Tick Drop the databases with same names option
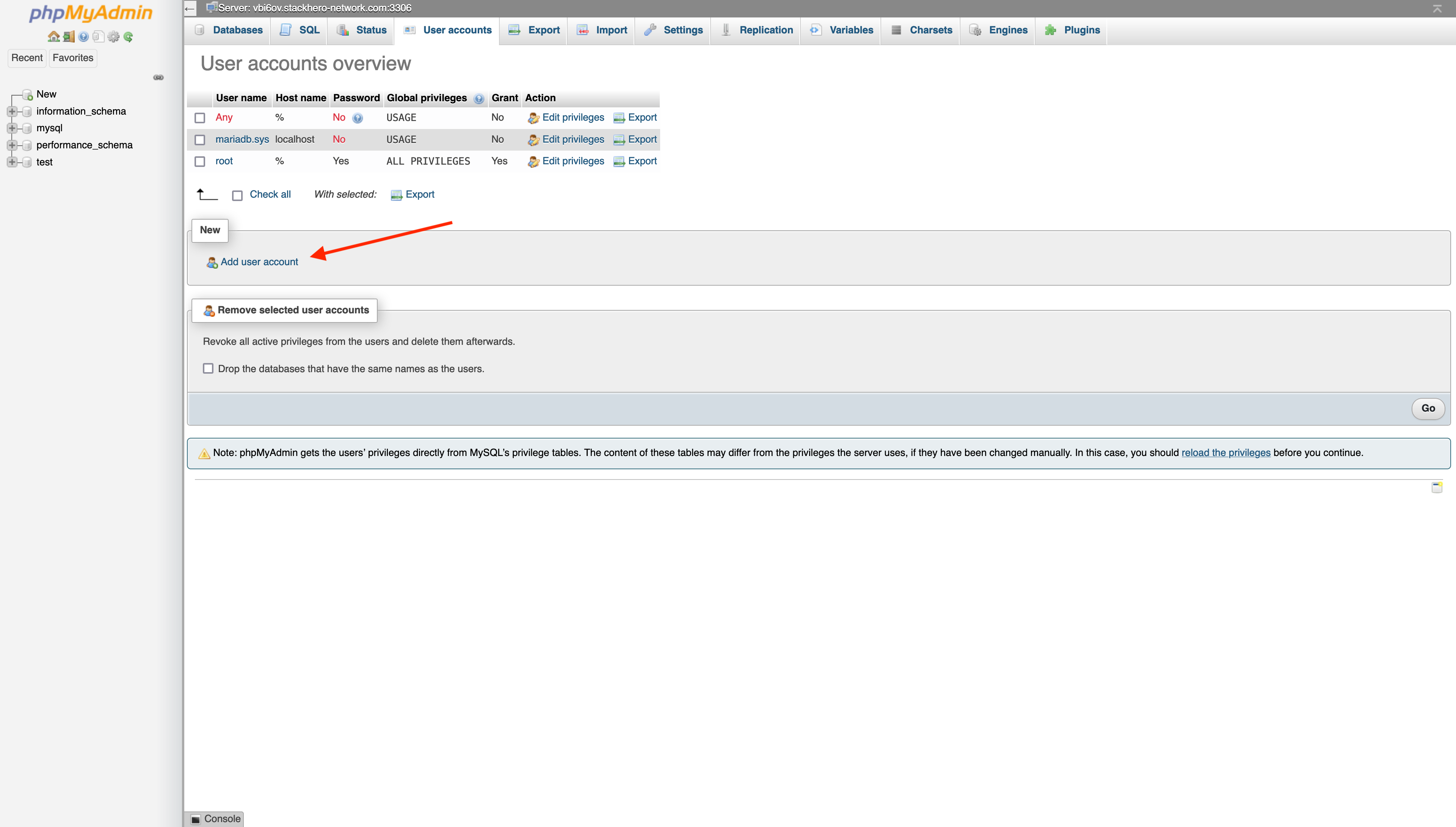This screenshot has height=827, width=1456. tap(208, 368)
